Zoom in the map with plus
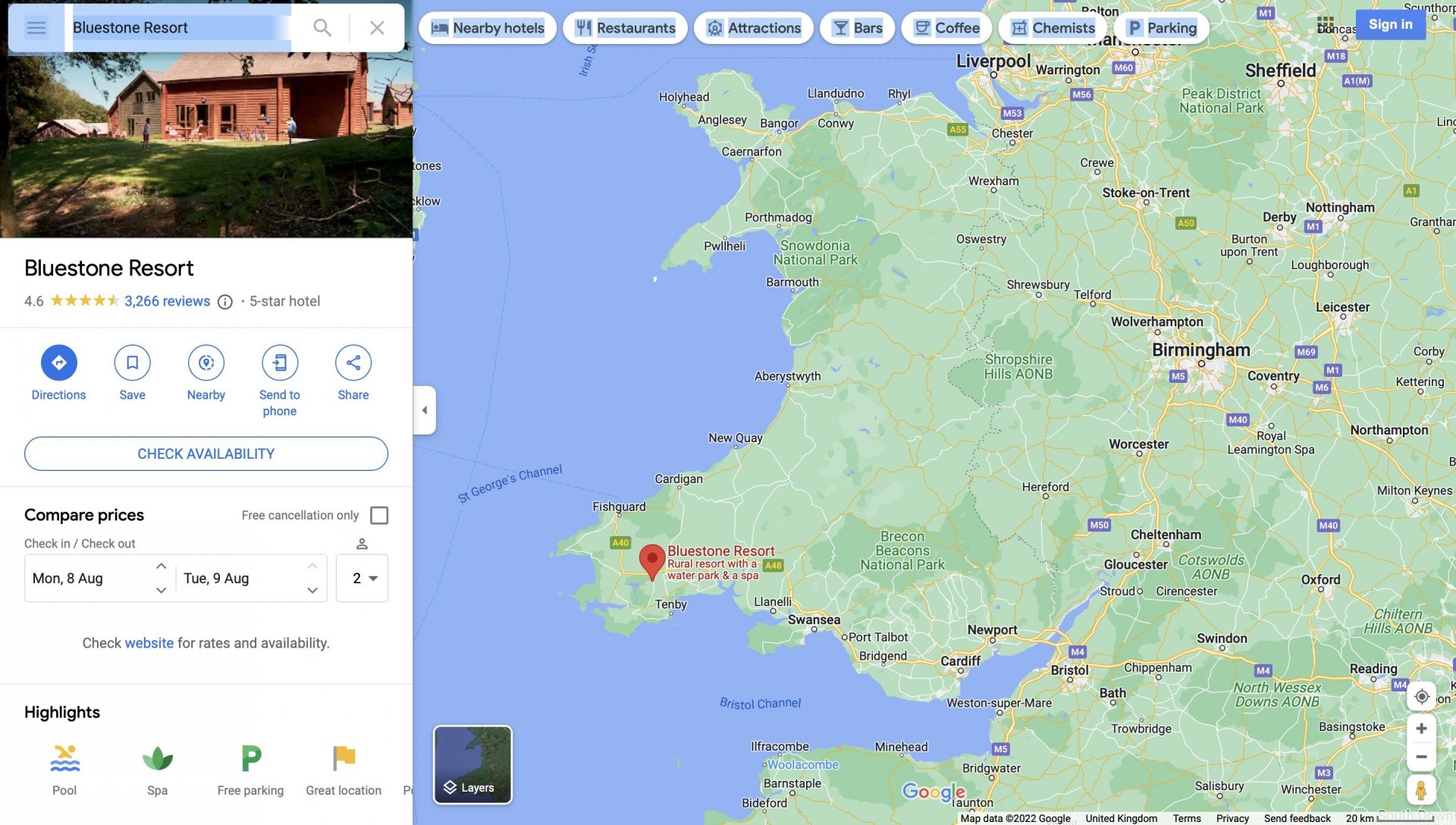 point(1421,729)
